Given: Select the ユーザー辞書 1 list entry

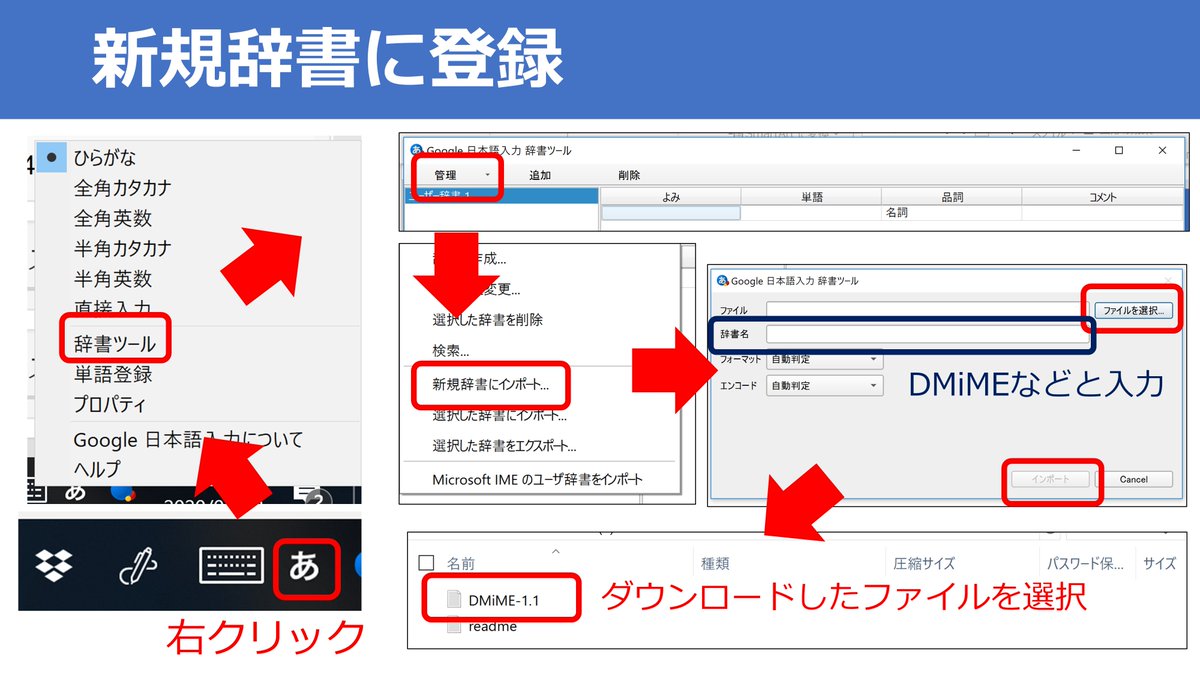Looking at the screenshot, I should click(x=500, y=195).
